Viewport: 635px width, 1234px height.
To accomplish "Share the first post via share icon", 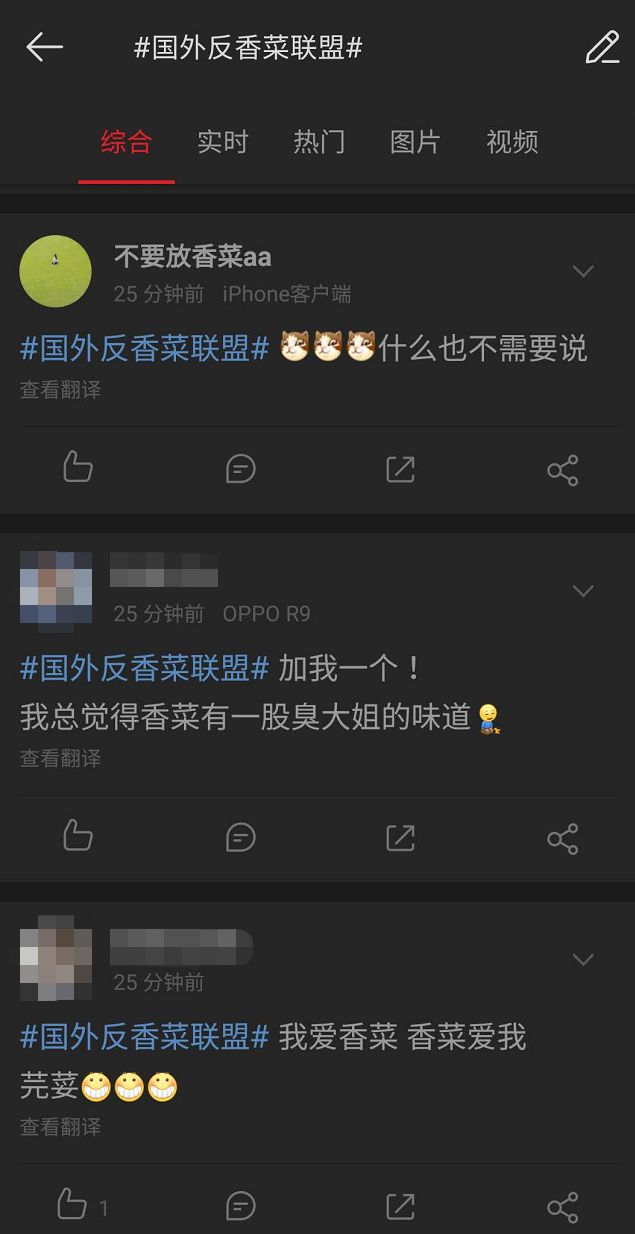I will click(x=562, y=469).
